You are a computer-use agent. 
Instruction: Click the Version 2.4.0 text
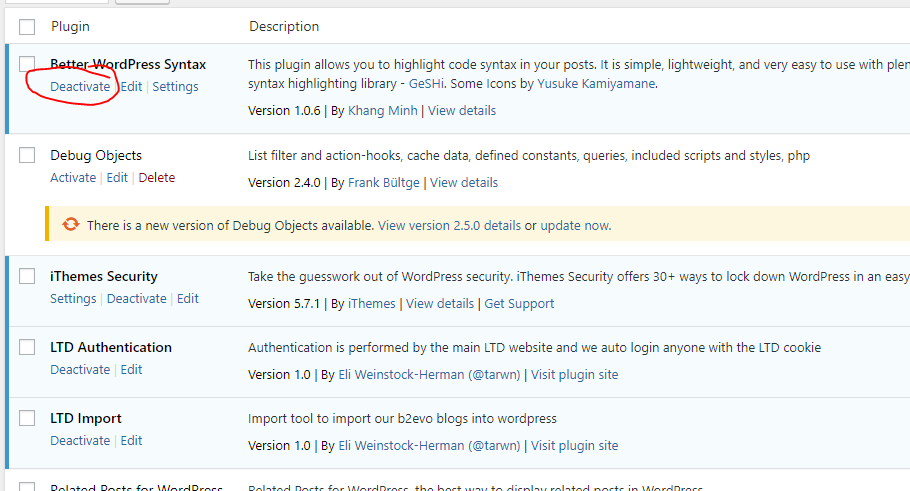pyautogui.click(x=284, y=183)
